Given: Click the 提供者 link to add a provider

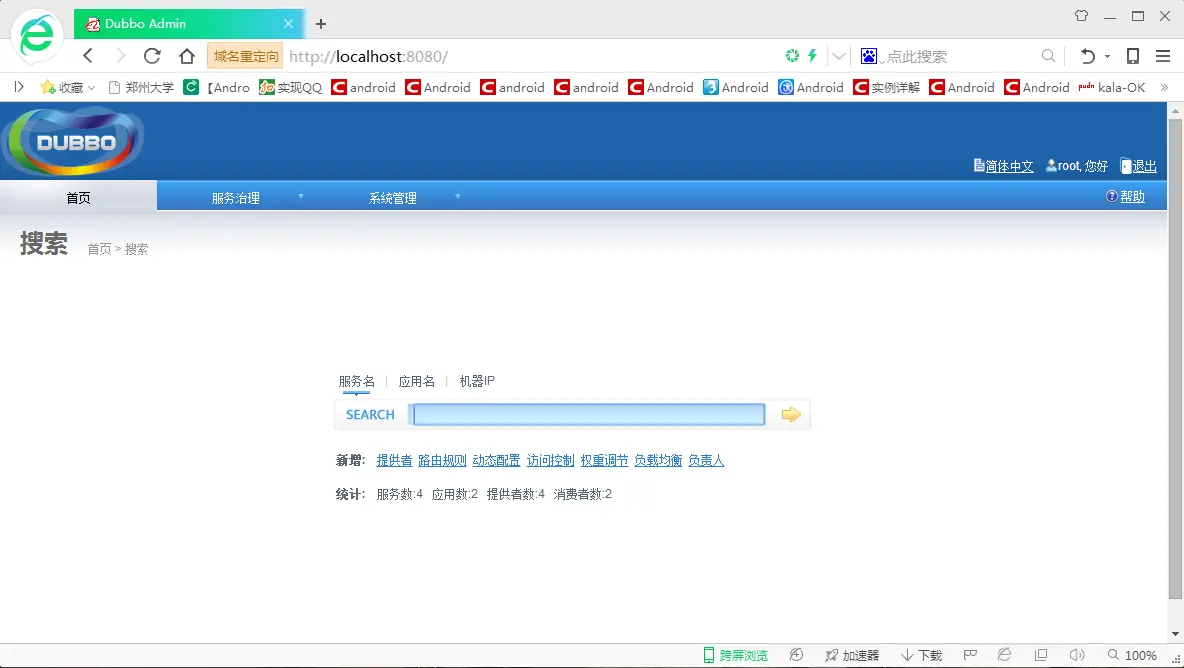Looking at the screenshot, I should 393,460.
